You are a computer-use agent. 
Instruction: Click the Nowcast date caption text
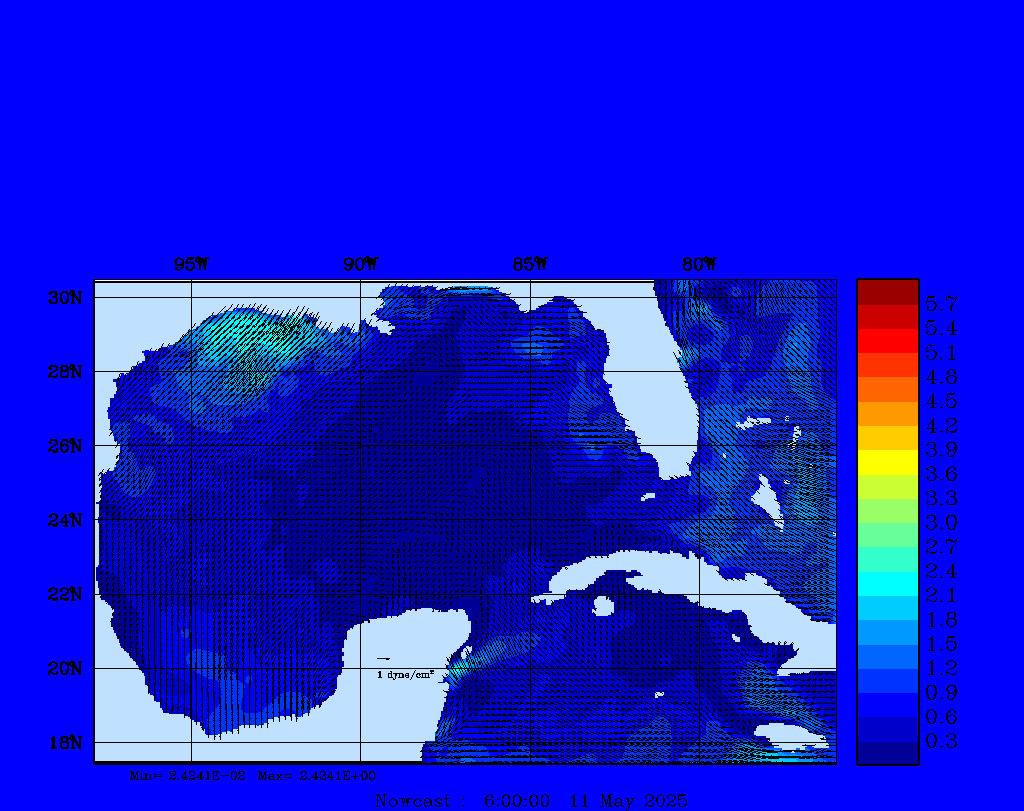click(531, 801)
